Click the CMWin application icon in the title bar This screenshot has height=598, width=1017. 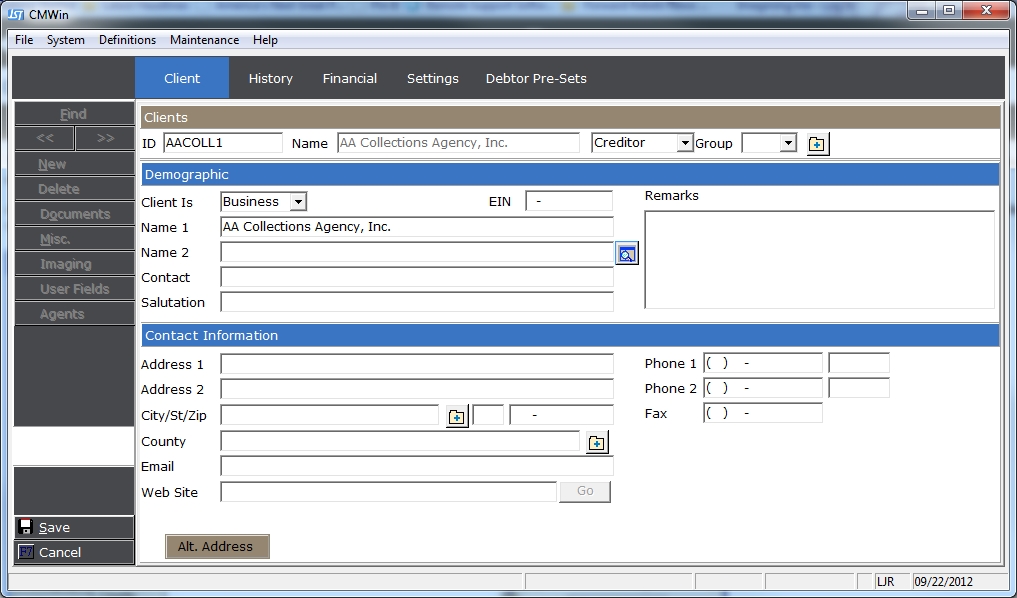pos(16,12)
